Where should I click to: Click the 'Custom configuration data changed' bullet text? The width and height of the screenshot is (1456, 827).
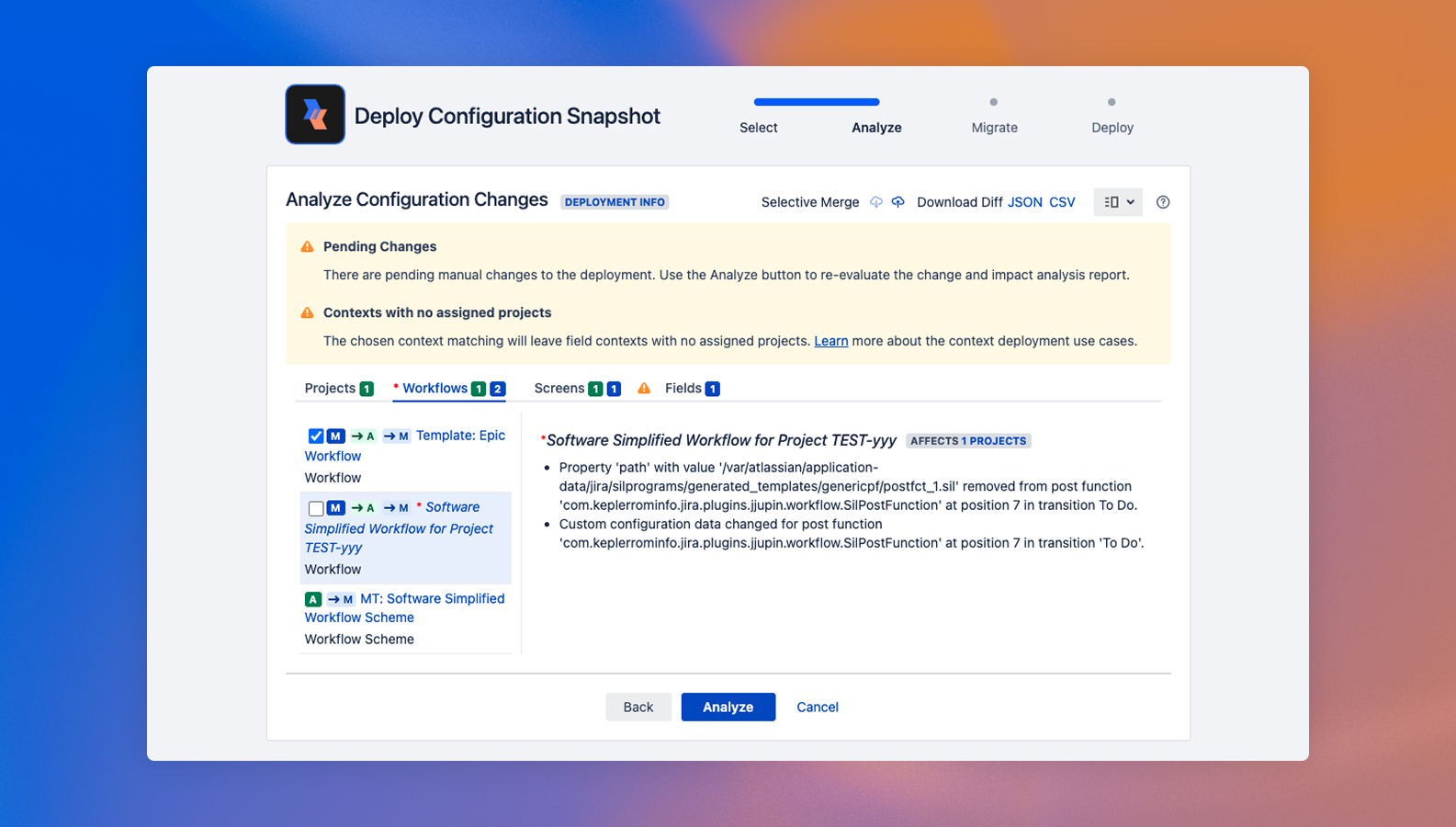click(x=852, y=534)
